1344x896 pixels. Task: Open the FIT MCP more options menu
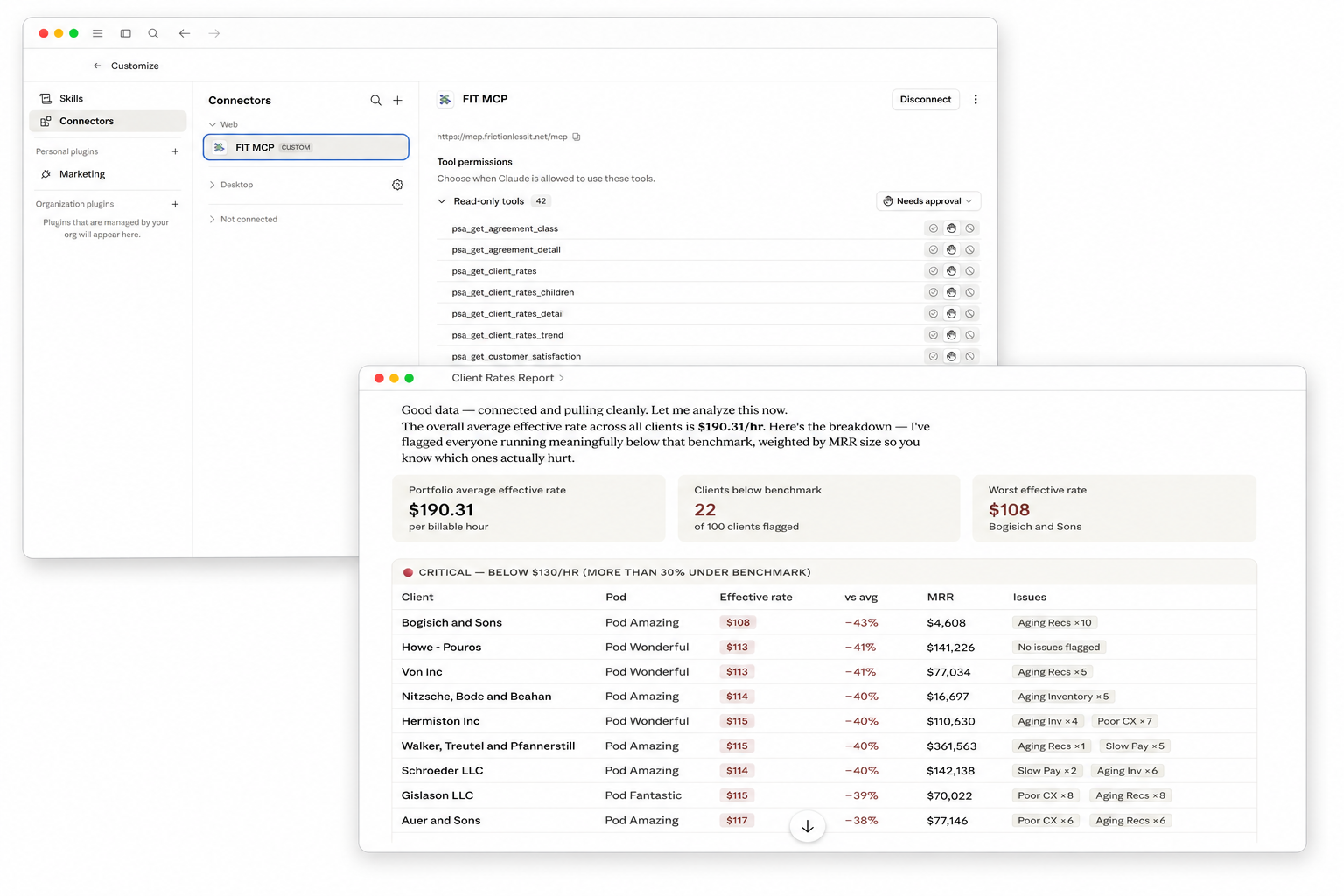[976, 100]
